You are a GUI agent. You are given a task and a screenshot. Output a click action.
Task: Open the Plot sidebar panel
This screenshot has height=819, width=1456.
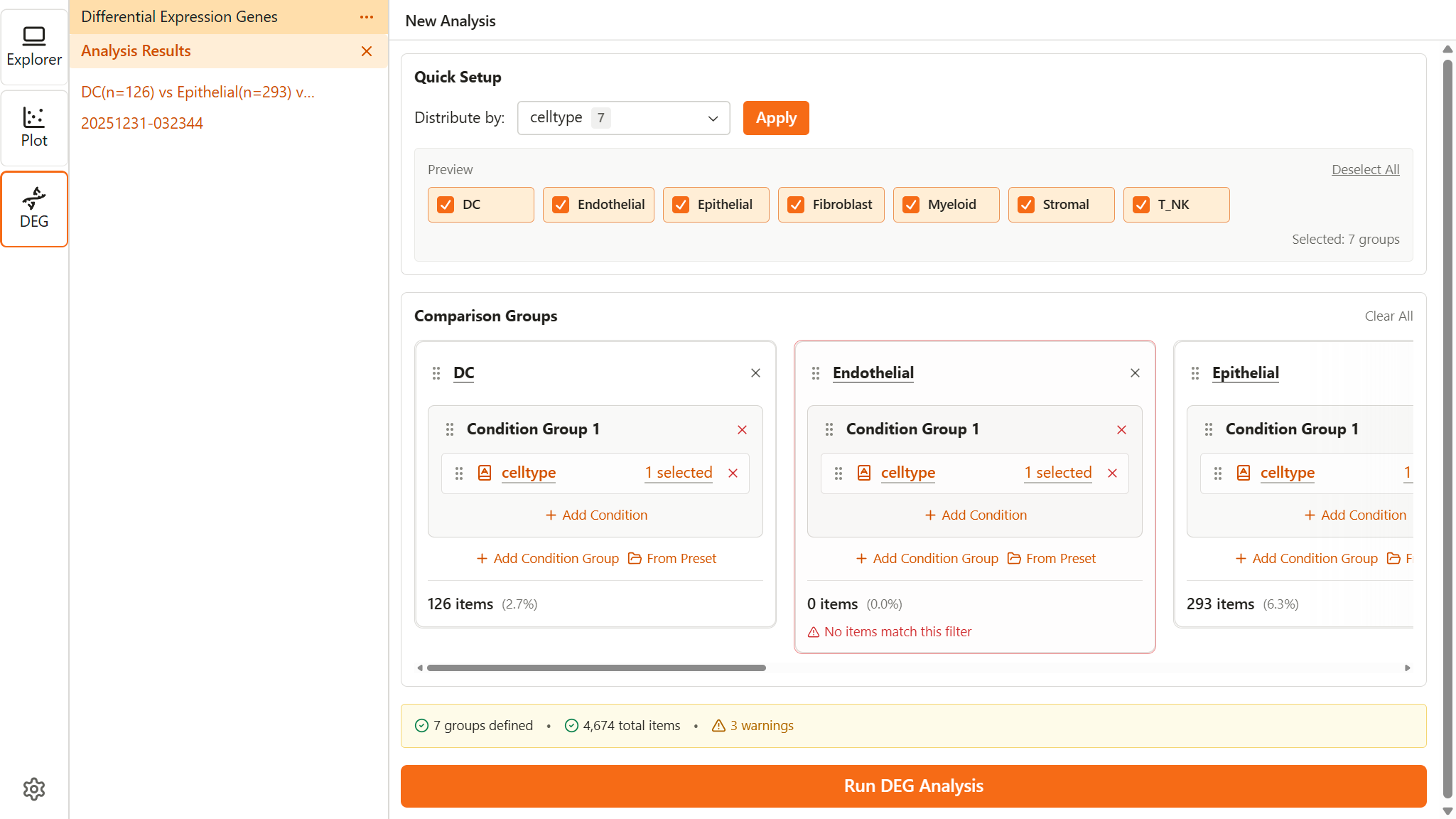pos(34,128)
